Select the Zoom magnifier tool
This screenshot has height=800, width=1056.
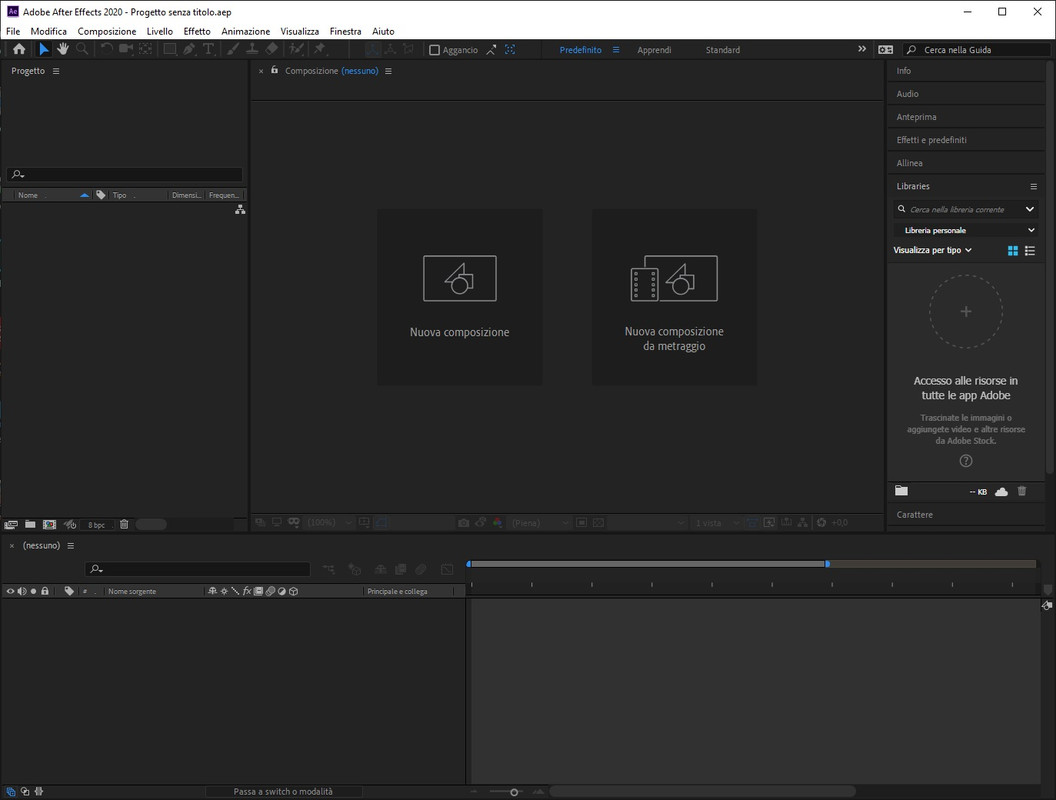click(x=82, y=49)
